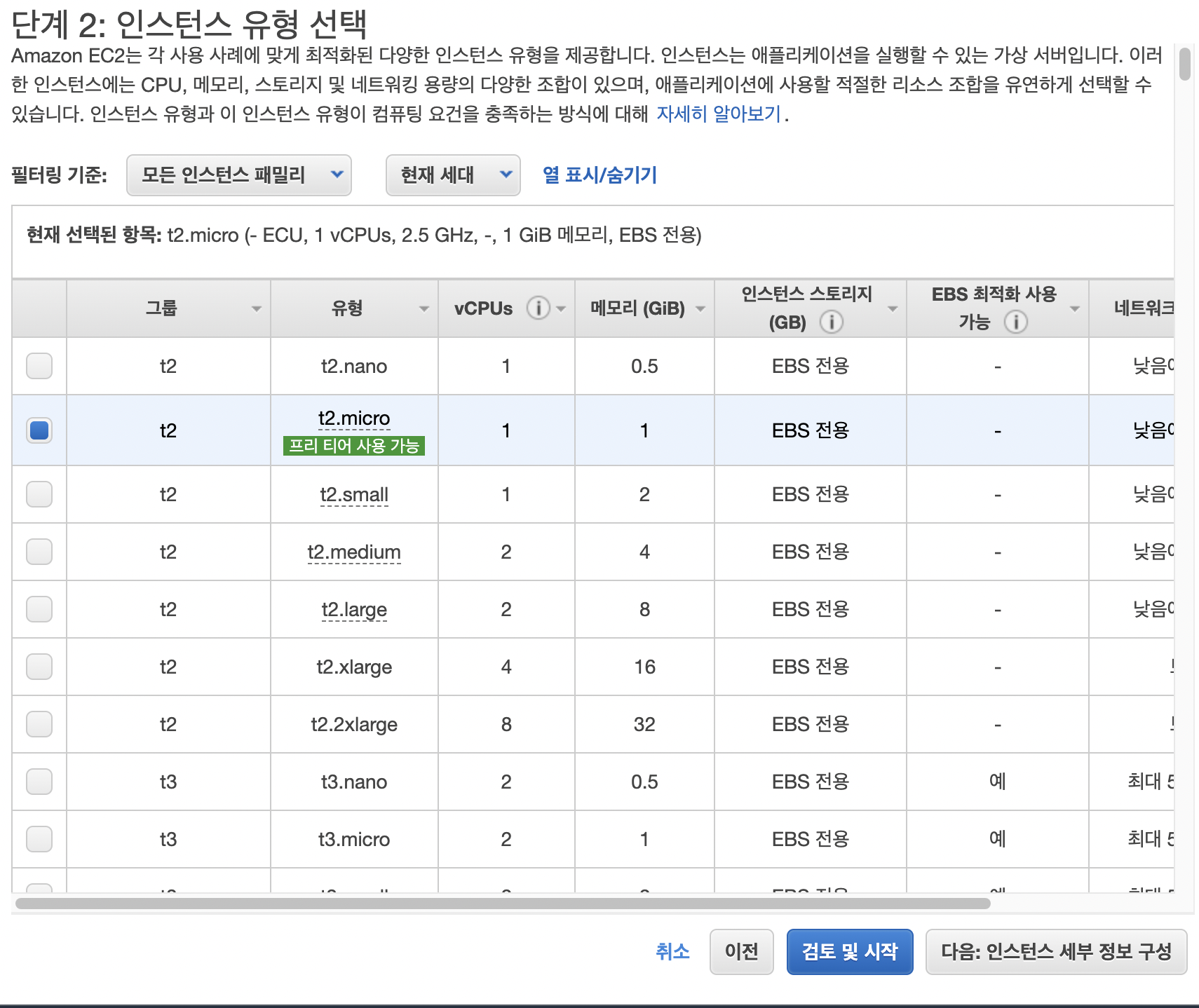Click the 취소 link
The width and height of the screenshot is (1199, 1008).
click(x=672, y=951)
